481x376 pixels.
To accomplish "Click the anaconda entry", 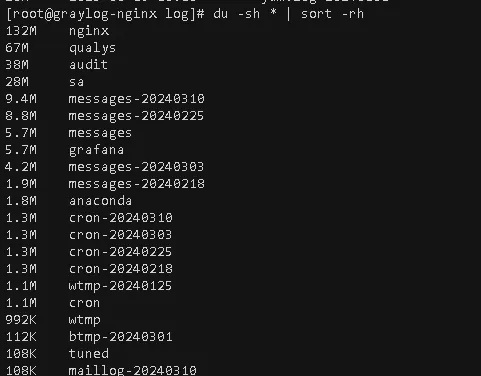I will click(100, 201).
